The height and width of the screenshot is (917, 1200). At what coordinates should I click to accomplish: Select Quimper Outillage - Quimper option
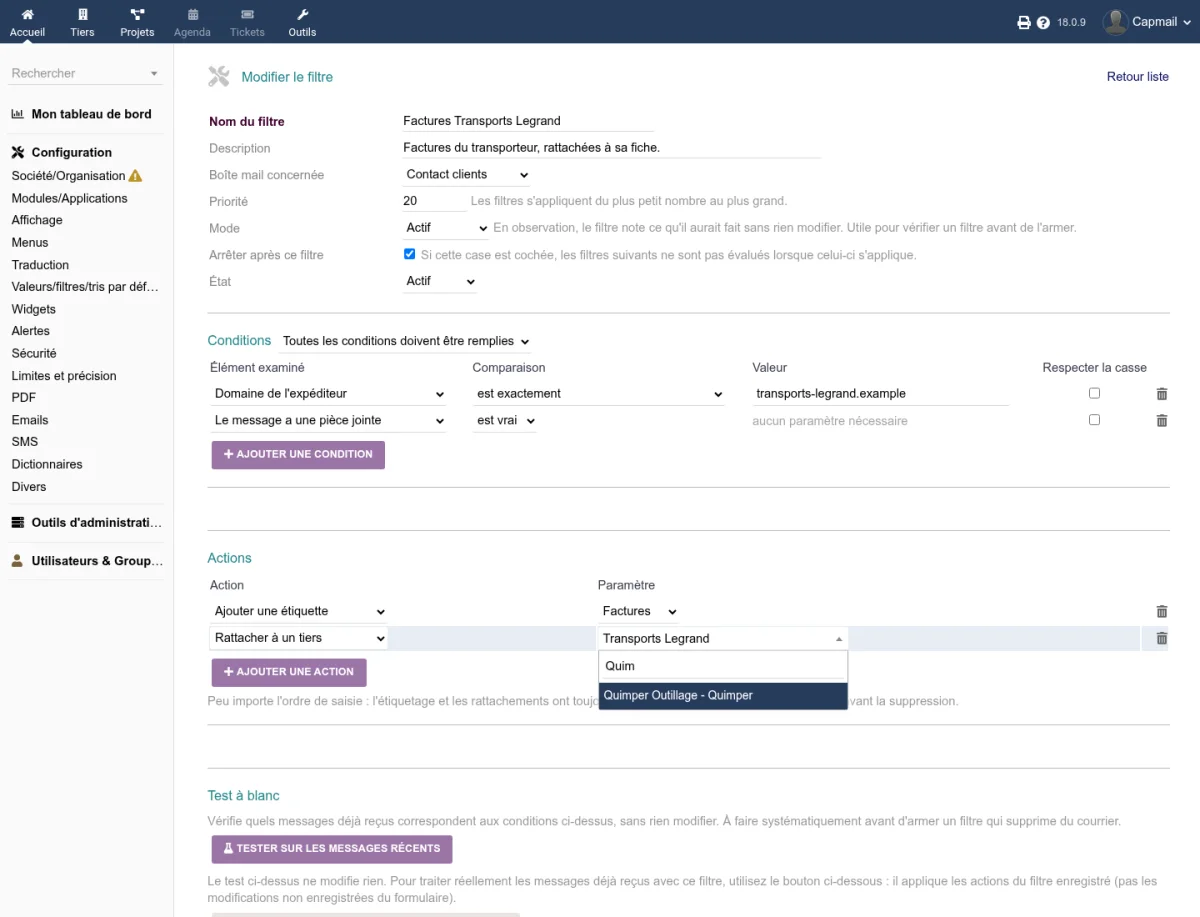click(723, 695)
